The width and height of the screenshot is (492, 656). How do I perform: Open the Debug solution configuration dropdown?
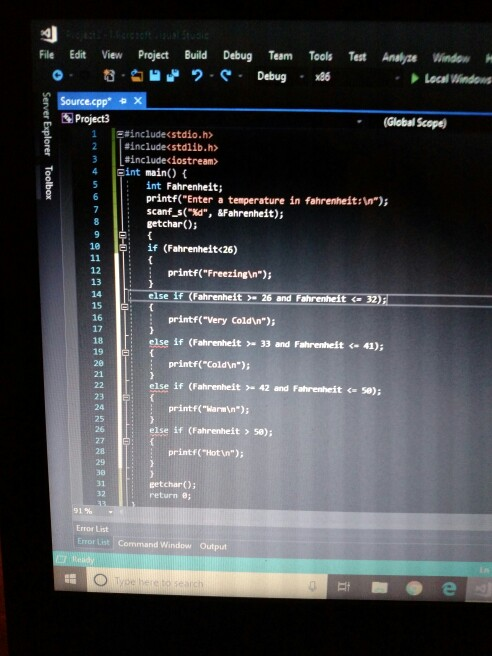[302, 77]
